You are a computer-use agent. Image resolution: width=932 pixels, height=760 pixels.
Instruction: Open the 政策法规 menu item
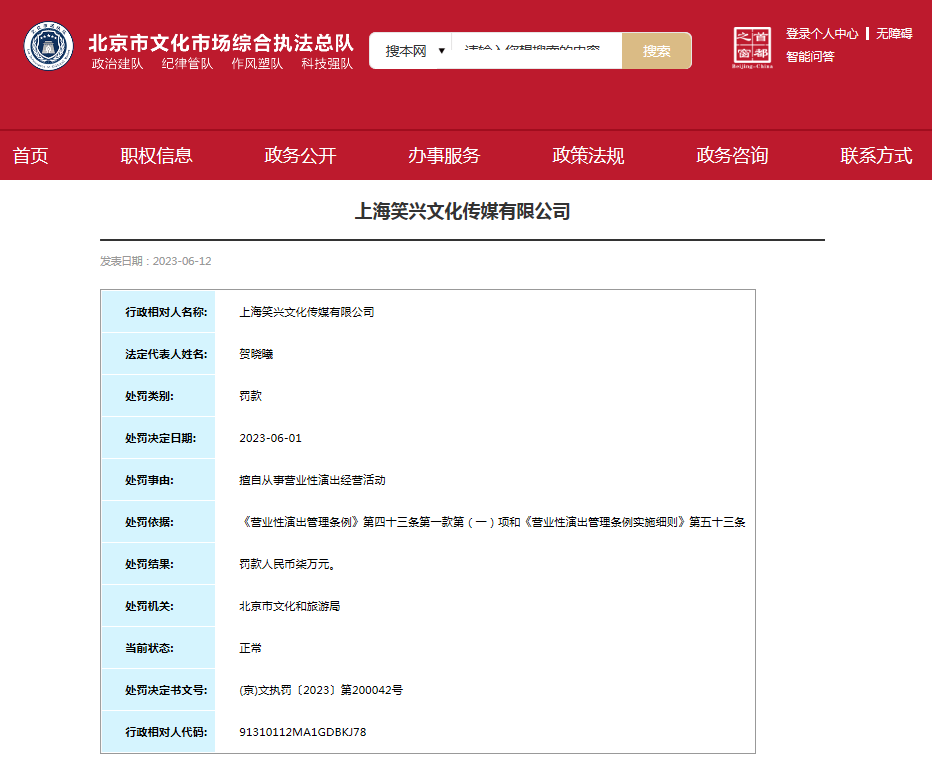[x=588, y=156]
